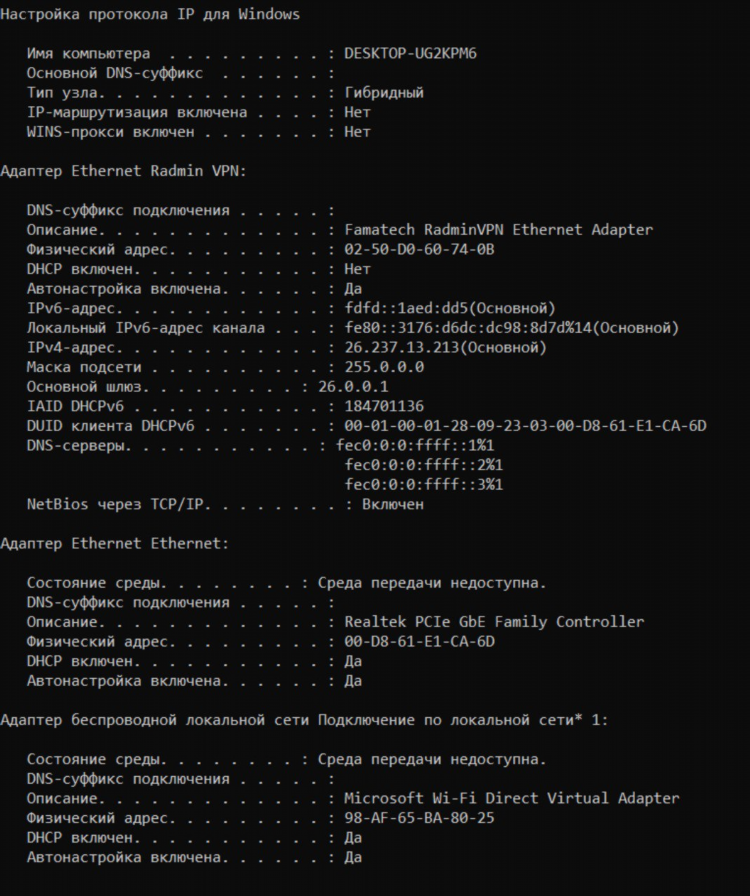Click the Realtek MAC address 00-D8-61-E1-CA-6D
This screenshot has width=750, height=896.
[x=419, y=642]
